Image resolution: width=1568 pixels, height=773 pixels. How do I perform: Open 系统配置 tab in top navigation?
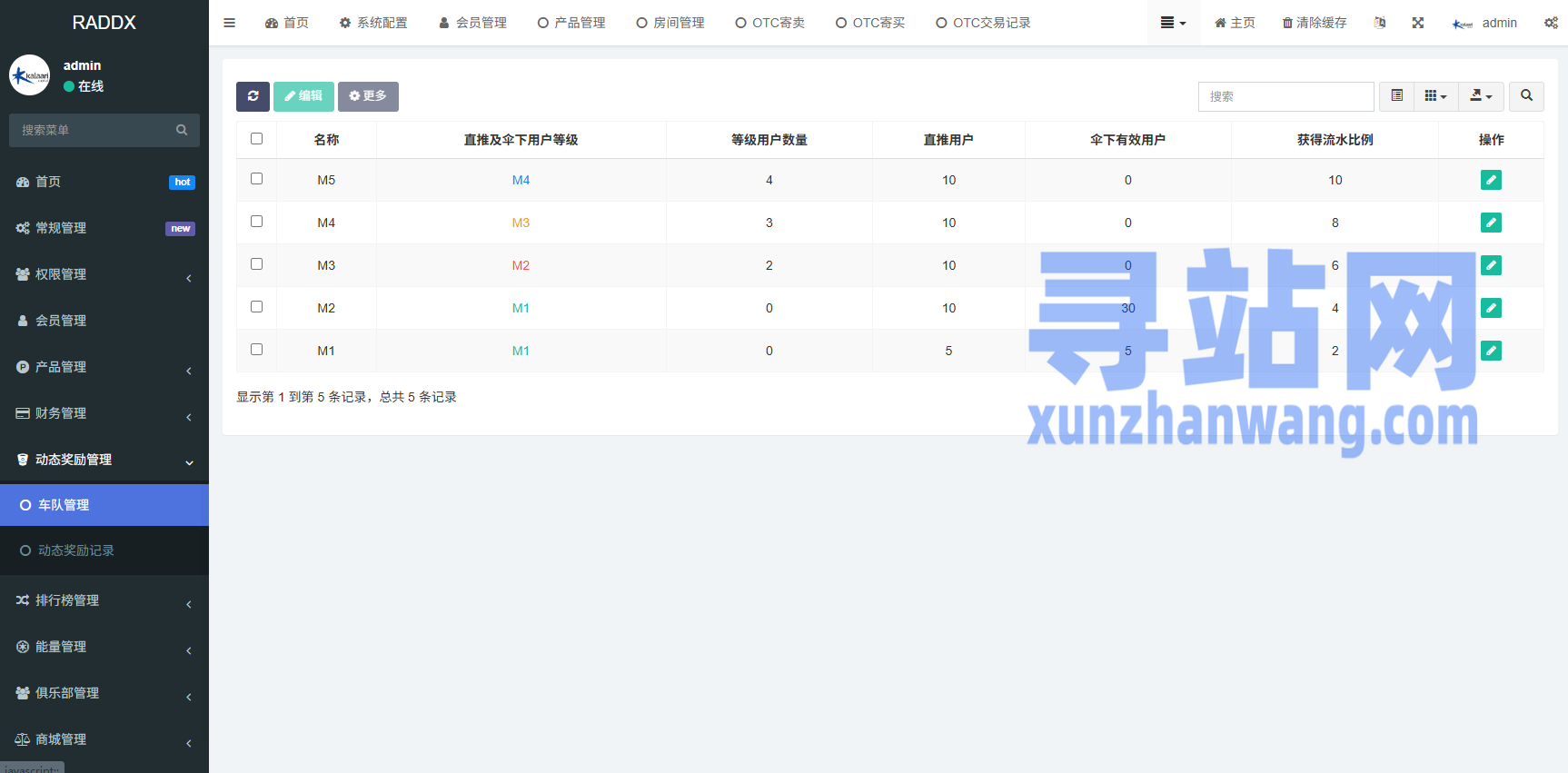tap(373, 23)
